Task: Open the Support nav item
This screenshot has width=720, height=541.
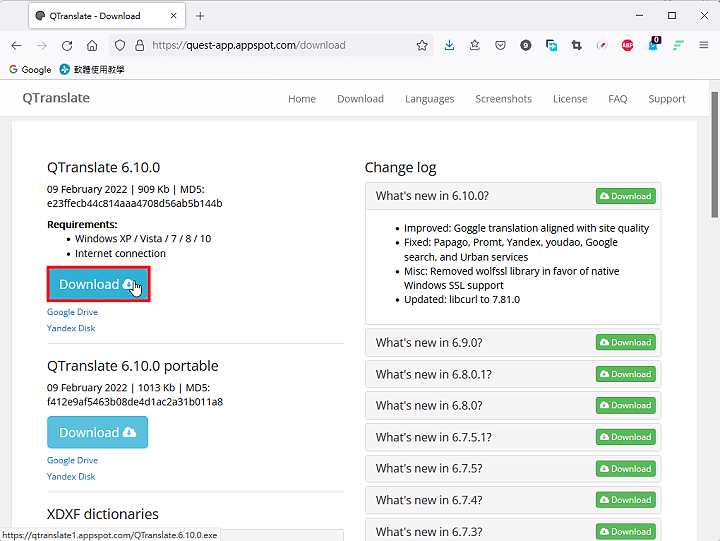Action: (666, 99)
